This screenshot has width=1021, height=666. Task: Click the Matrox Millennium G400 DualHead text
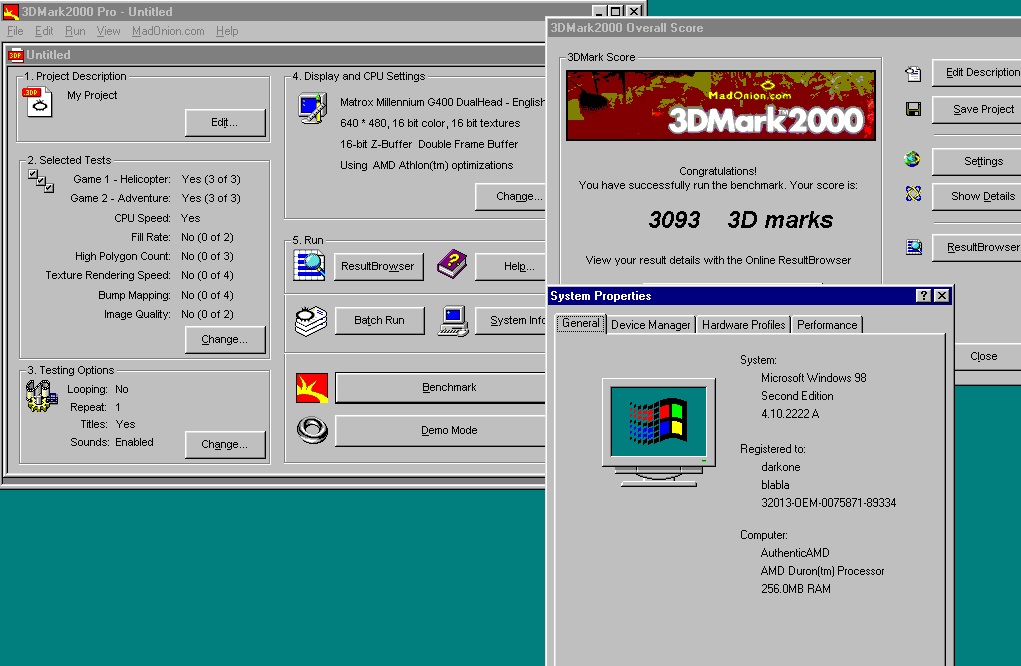click(x=441, y=102)
